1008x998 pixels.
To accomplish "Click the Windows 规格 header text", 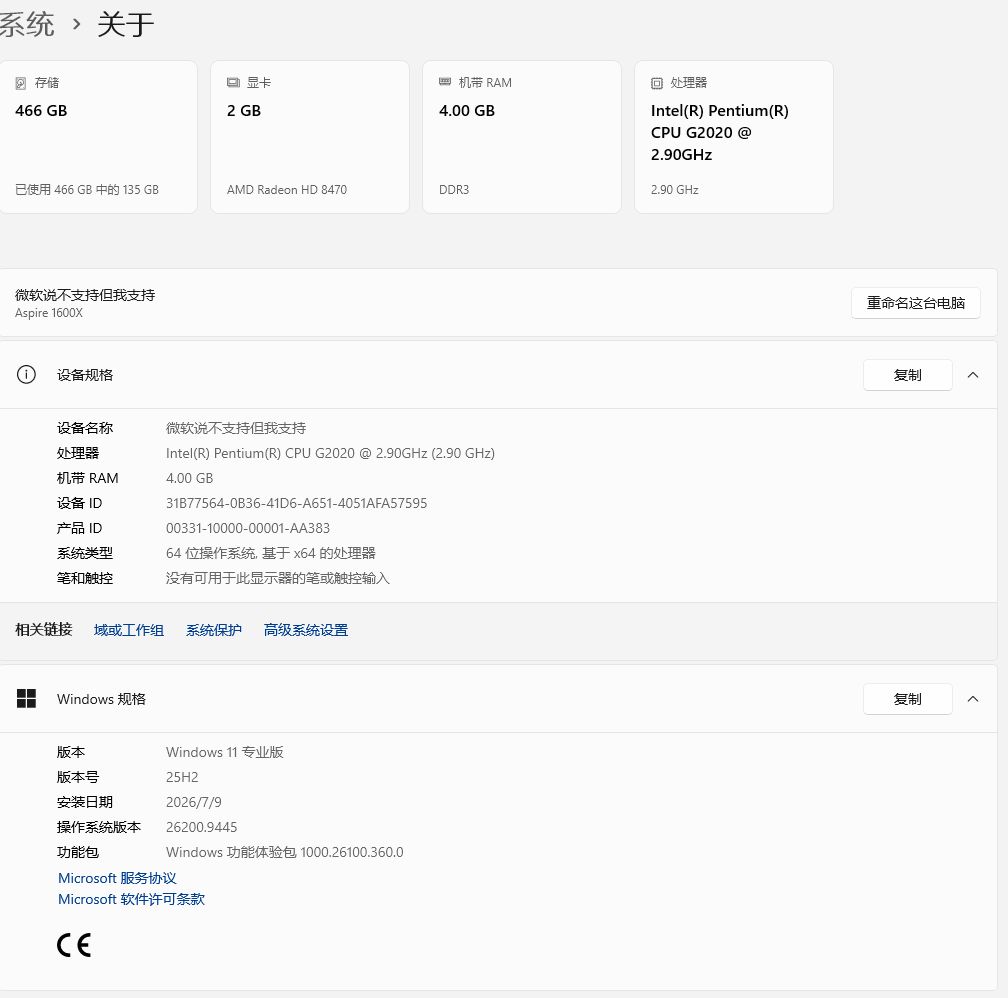I will pyautogui.click(x=101, y=699).
